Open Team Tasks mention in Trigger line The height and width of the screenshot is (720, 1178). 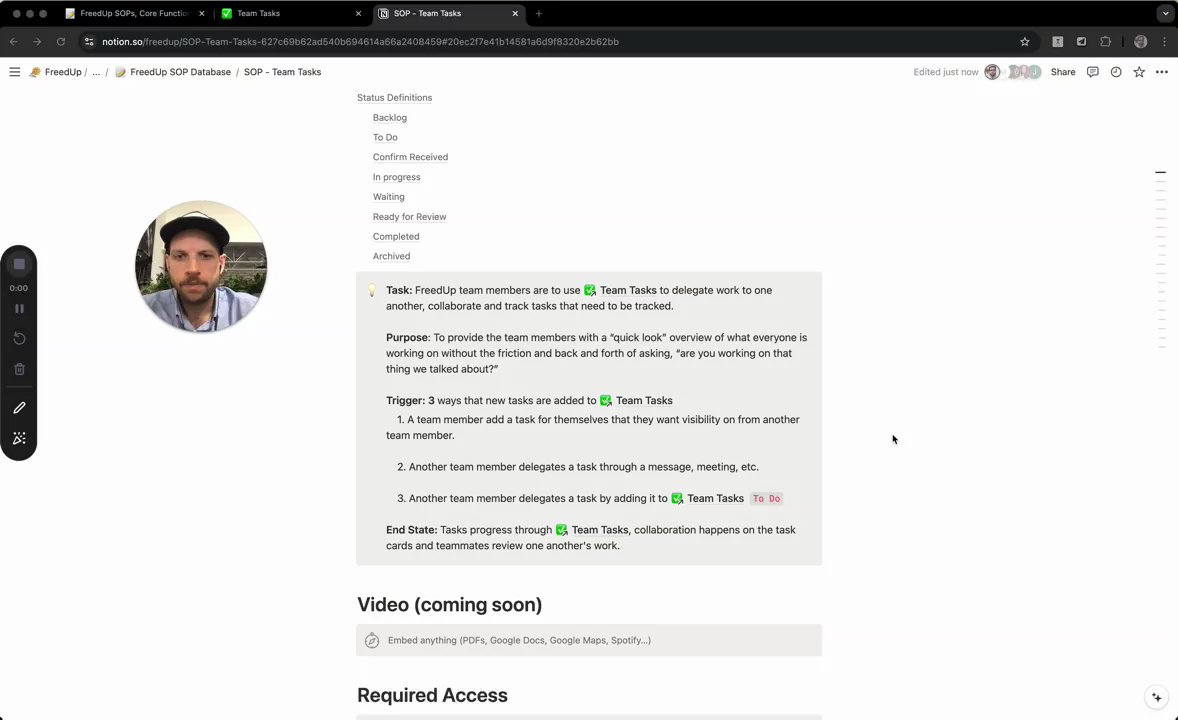[x=636, y=401]
